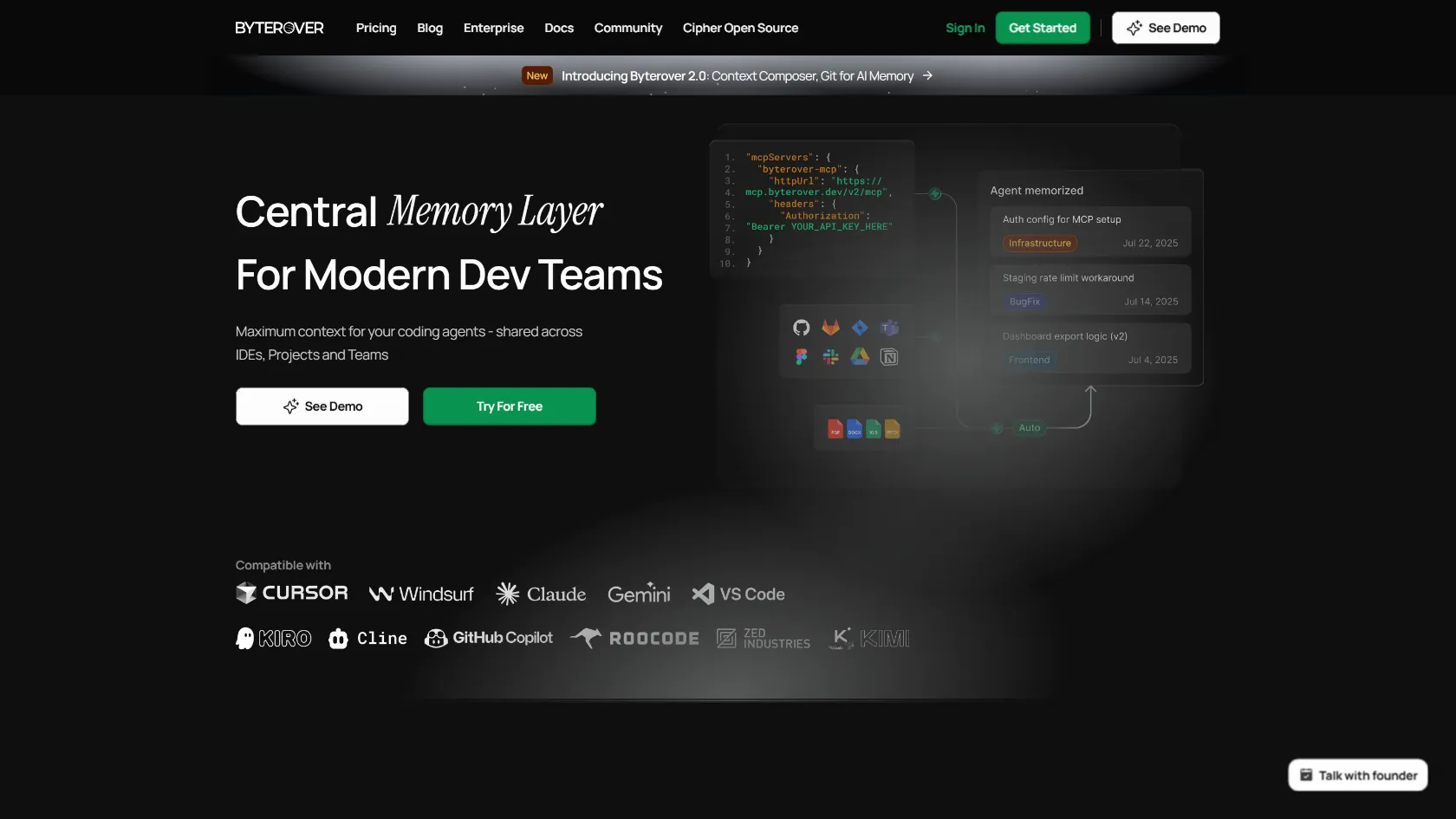This screenshot has height=819, width=1456.
Task: Click the Gemini logo
Action: (x=639, y=594)
